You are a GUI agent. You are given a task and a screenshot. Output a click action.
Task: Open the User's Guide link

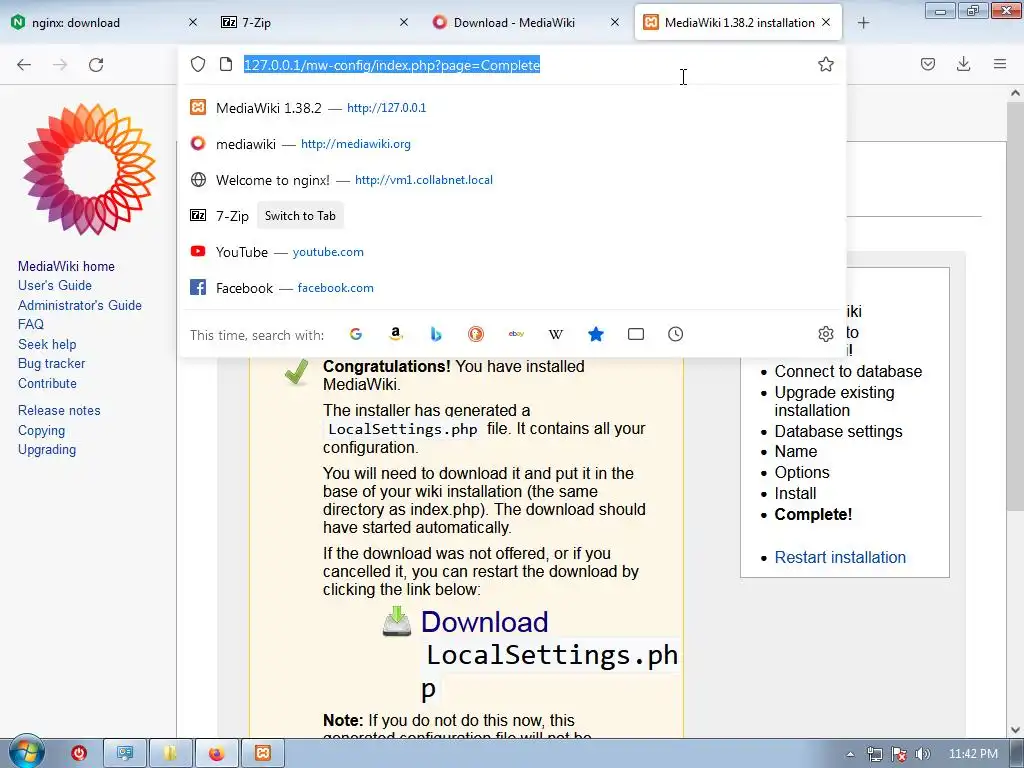(x=55, y=285)
